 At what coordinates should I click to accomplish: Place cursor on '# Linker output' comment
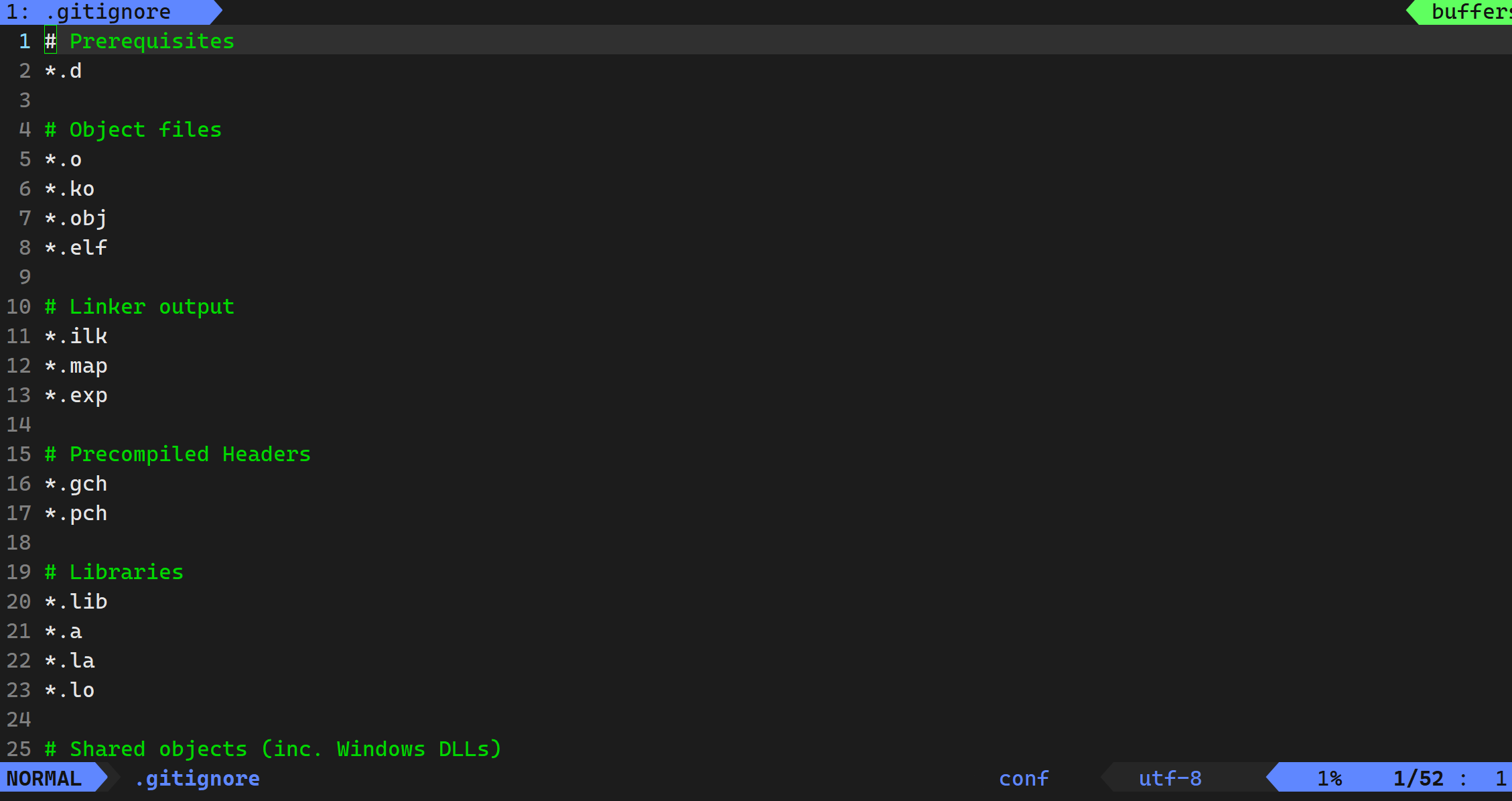[x=139, y=306]
